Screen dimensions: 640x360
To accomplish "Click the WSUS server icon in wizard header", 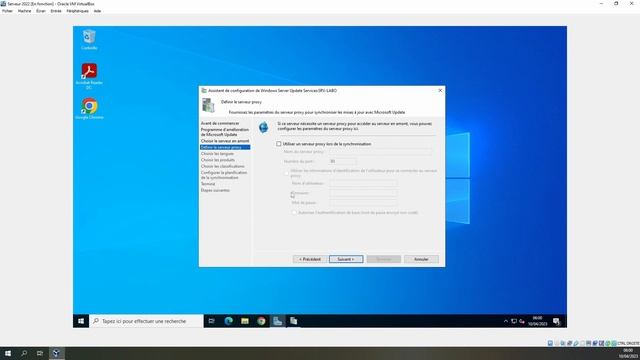I will [208, 105].
